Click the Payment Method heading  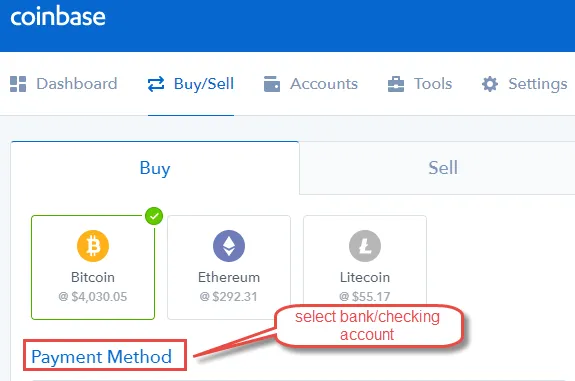[102, 356]
